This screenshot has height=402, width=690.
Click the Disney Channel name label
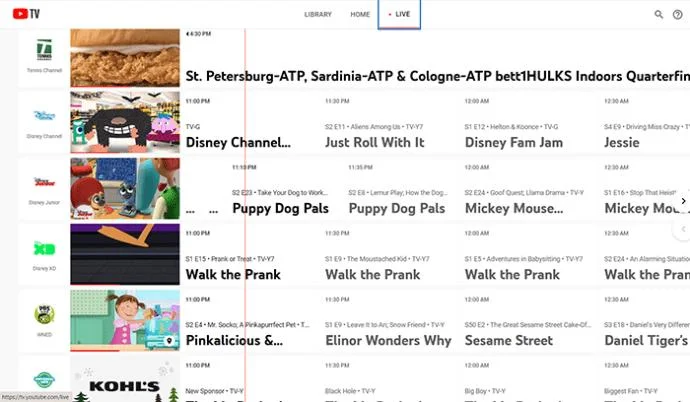click(44, 136)
